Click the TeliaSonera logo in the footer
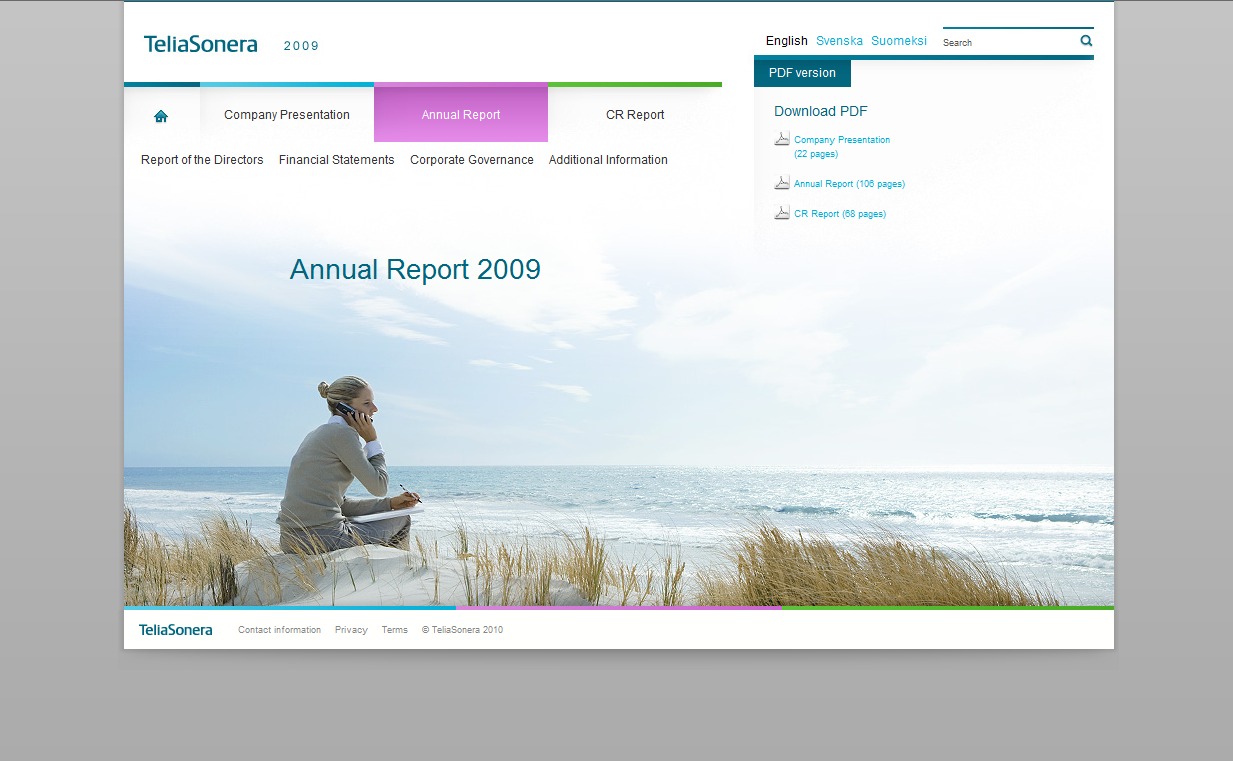1233x761 pixels. click(x=176, y=630)
